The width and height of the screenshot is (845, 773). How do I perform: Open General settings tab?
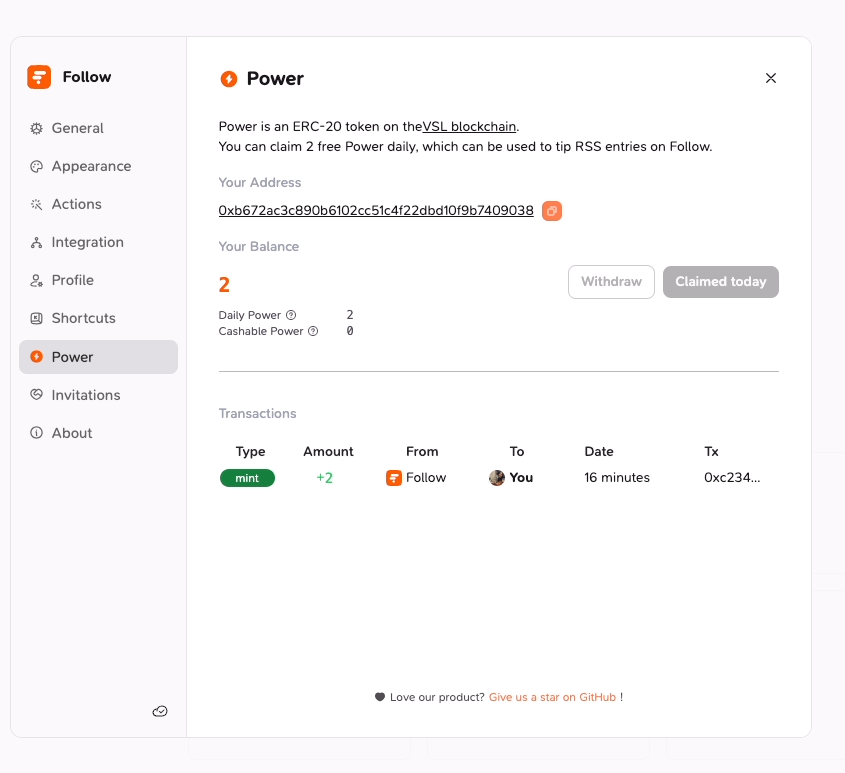click(98, 128)
